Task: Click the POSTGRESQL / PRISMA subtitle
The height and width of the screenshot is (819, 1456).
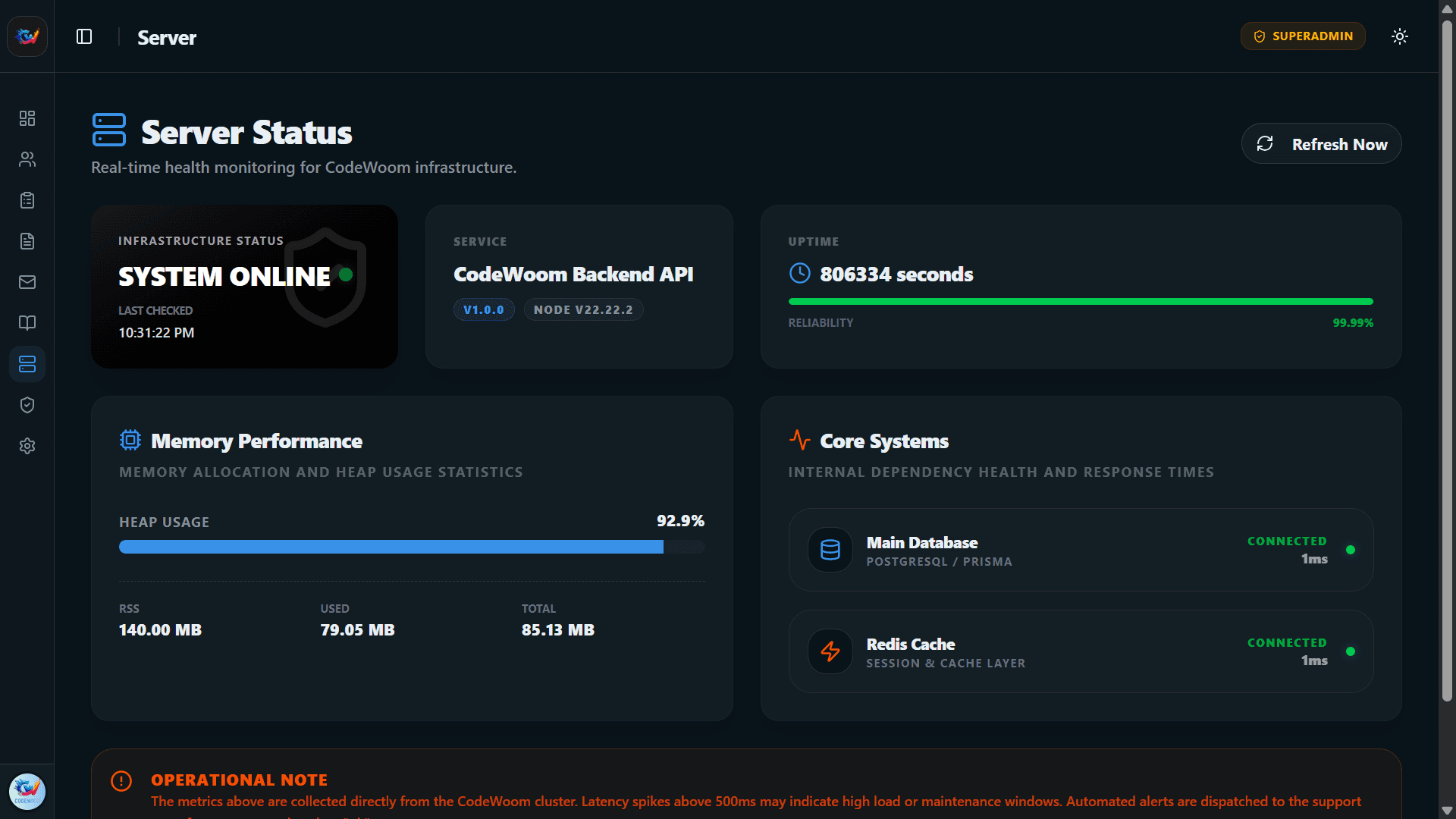Action: 939,562
